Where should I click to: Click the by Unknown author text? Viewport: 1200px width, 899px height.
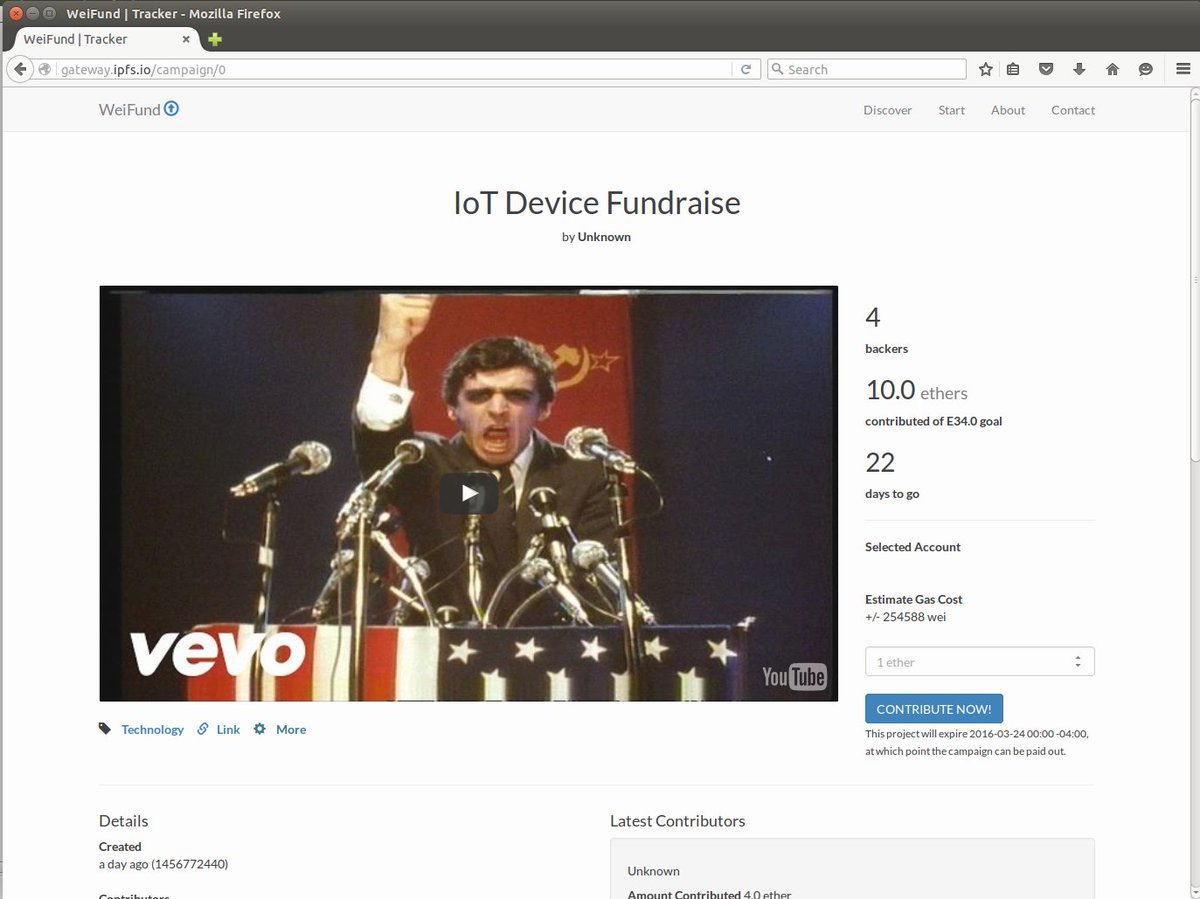596,237
